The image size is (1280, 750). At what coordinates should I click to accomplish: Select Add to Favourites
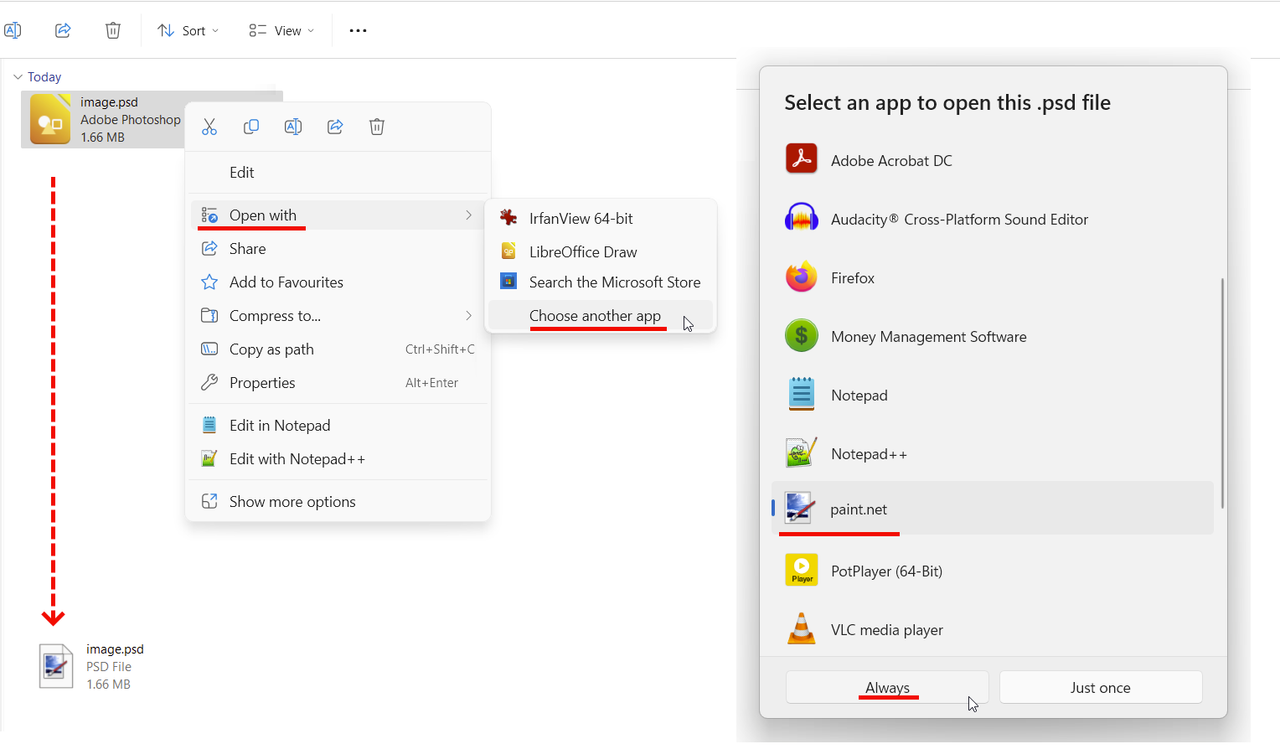click(338, 282)
